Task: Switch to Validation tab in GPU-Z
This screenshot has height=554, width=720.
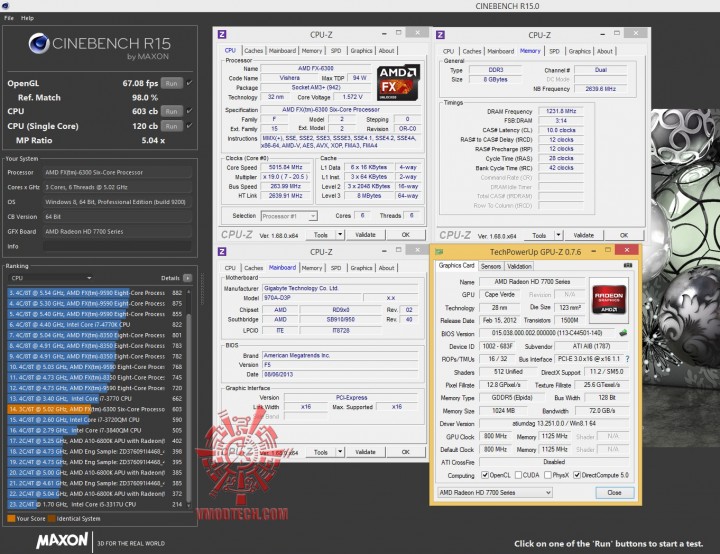Action: click(519, 266)
